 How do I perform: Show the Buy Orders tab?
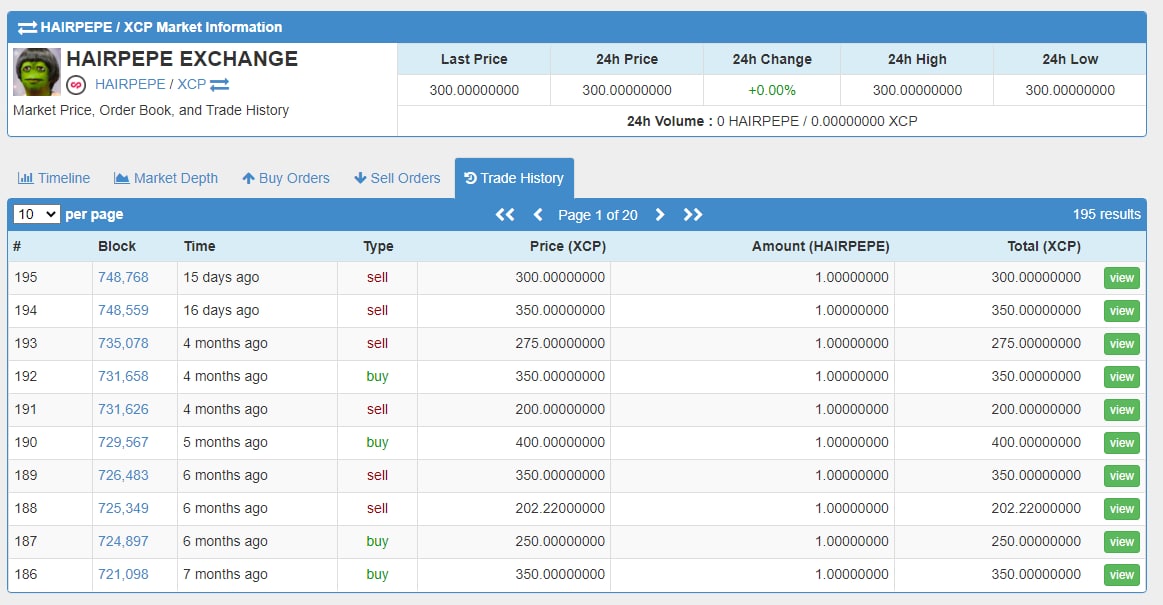[x=286, y=178]
